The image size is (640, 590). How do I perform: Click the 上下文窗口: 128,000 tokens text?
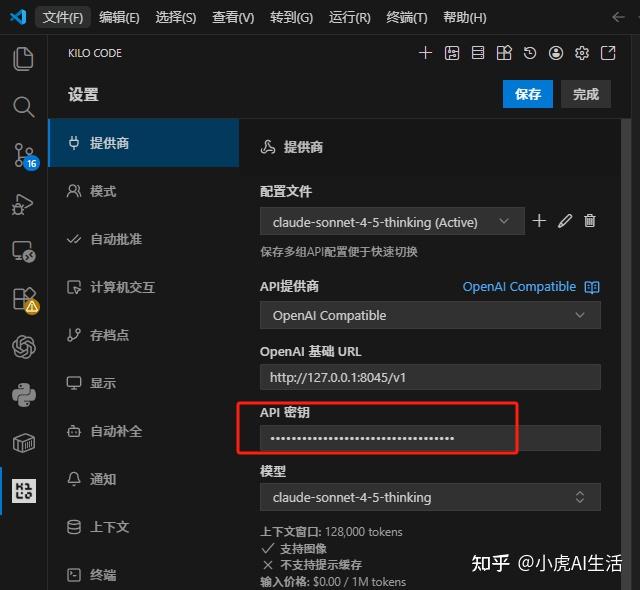331,532
